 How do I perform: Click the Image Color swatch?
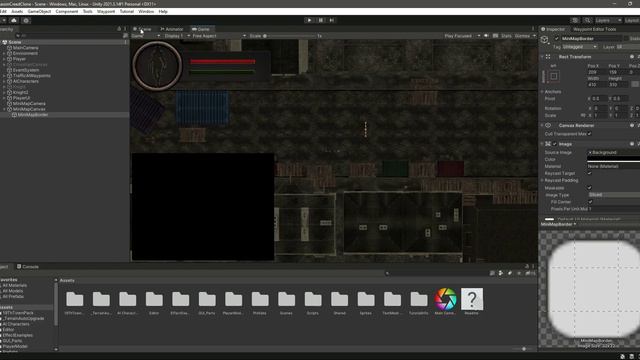click(x=613, y=159)
